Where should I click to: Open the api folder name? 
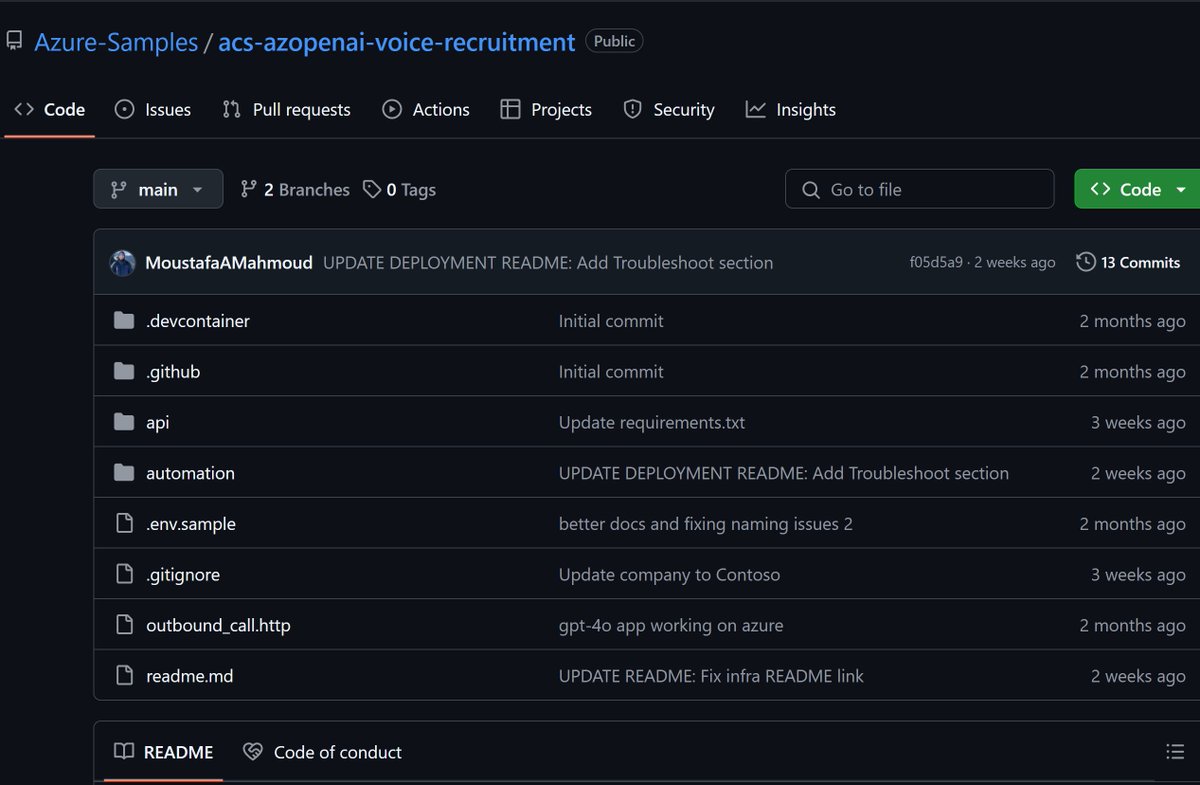tap(158, 422)
